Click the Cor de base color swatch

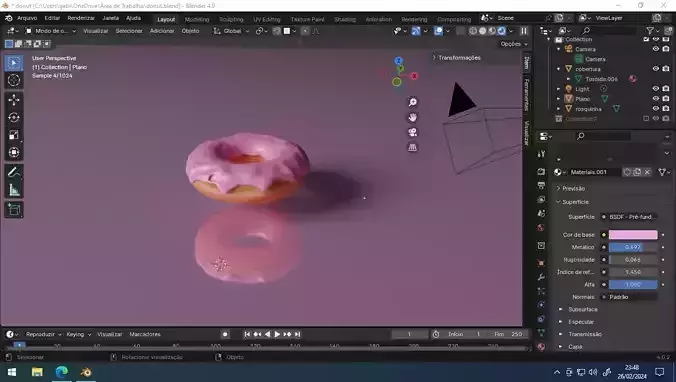pyautogui.click(x=633, y=235)
